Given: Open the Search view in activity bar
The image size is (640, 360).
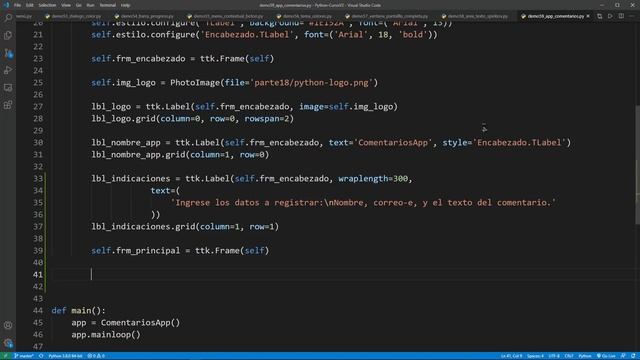Looking at the screenshot, I should point(8,18).
